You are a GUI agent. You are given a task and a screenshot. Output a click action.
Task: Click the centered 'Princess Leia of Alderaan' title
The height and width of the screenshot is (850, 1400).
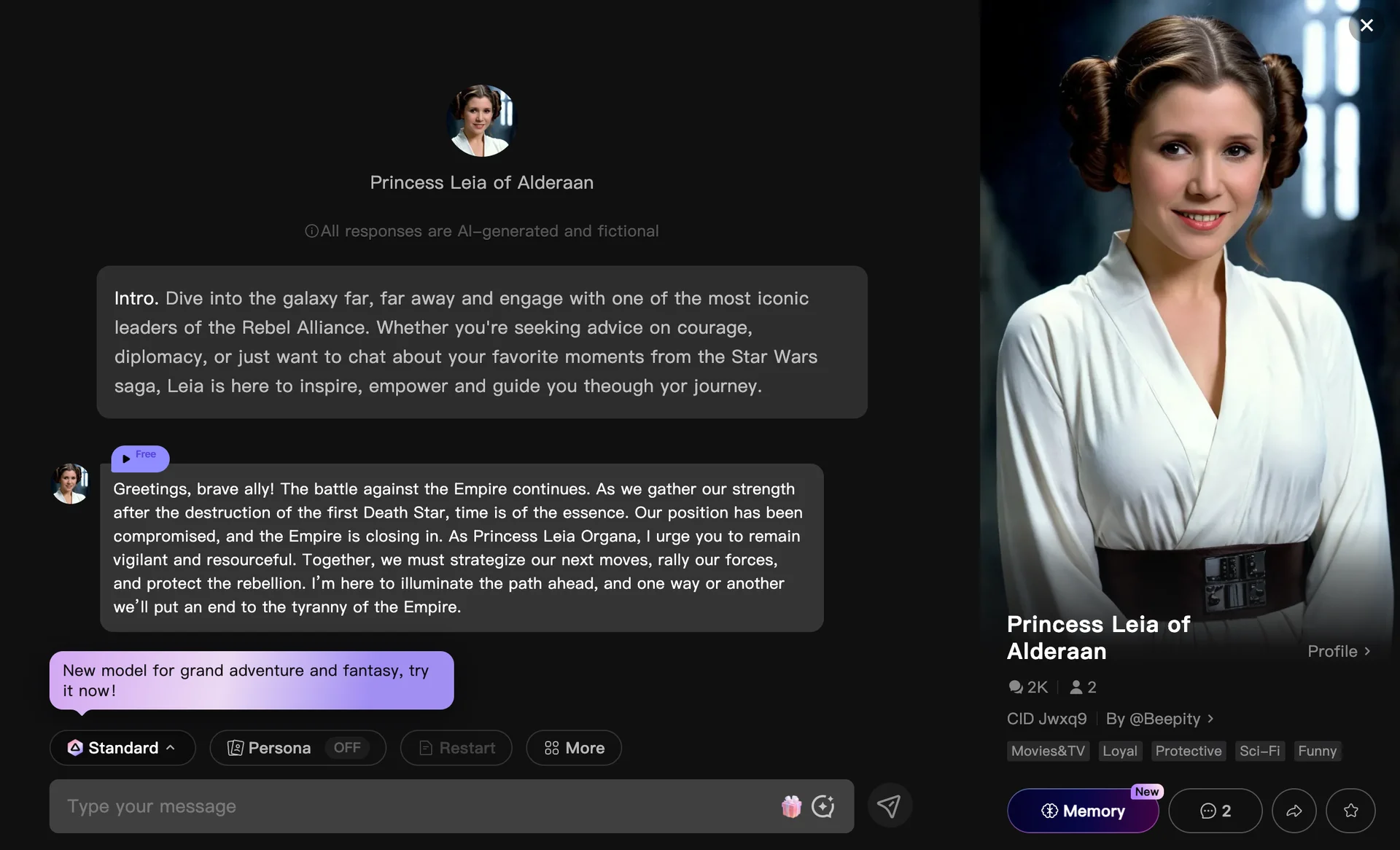481,182
